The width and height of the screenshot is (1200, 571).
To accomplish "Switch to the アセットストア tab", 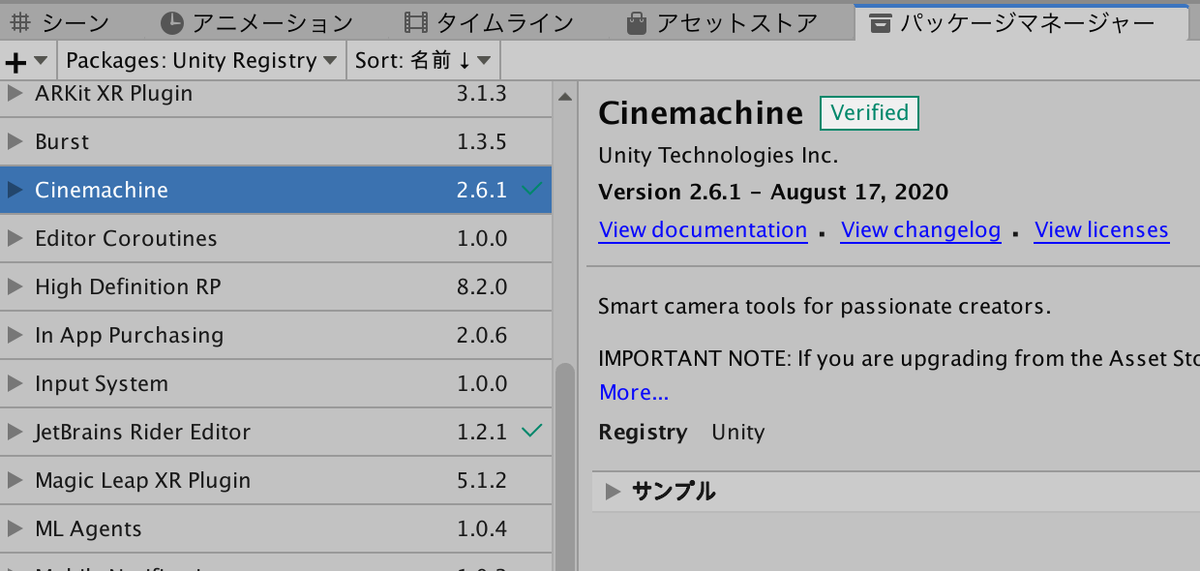I will click(x=722, y=21).
